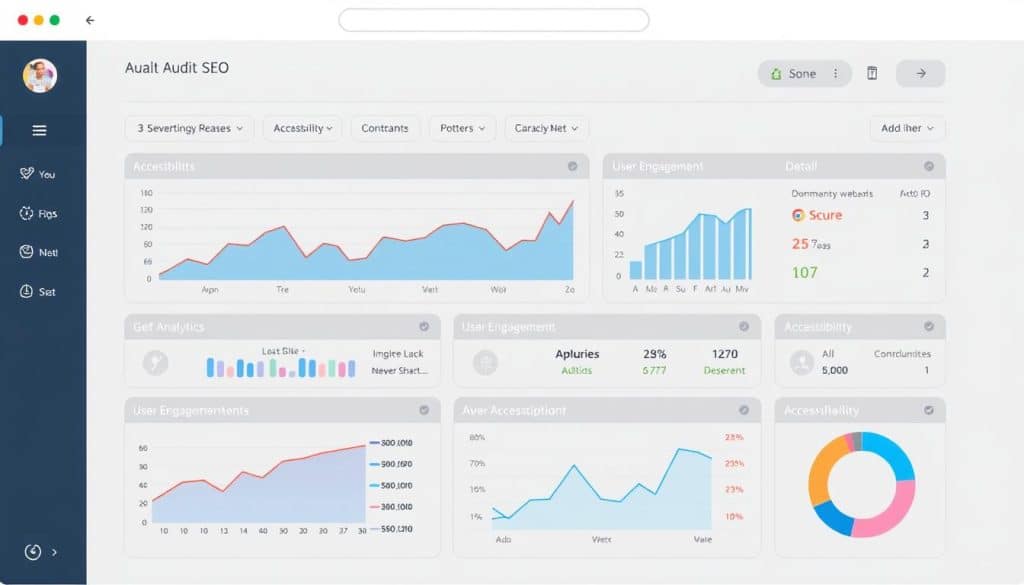Click the Scure icon in the Detail list

tap(798, 215)
